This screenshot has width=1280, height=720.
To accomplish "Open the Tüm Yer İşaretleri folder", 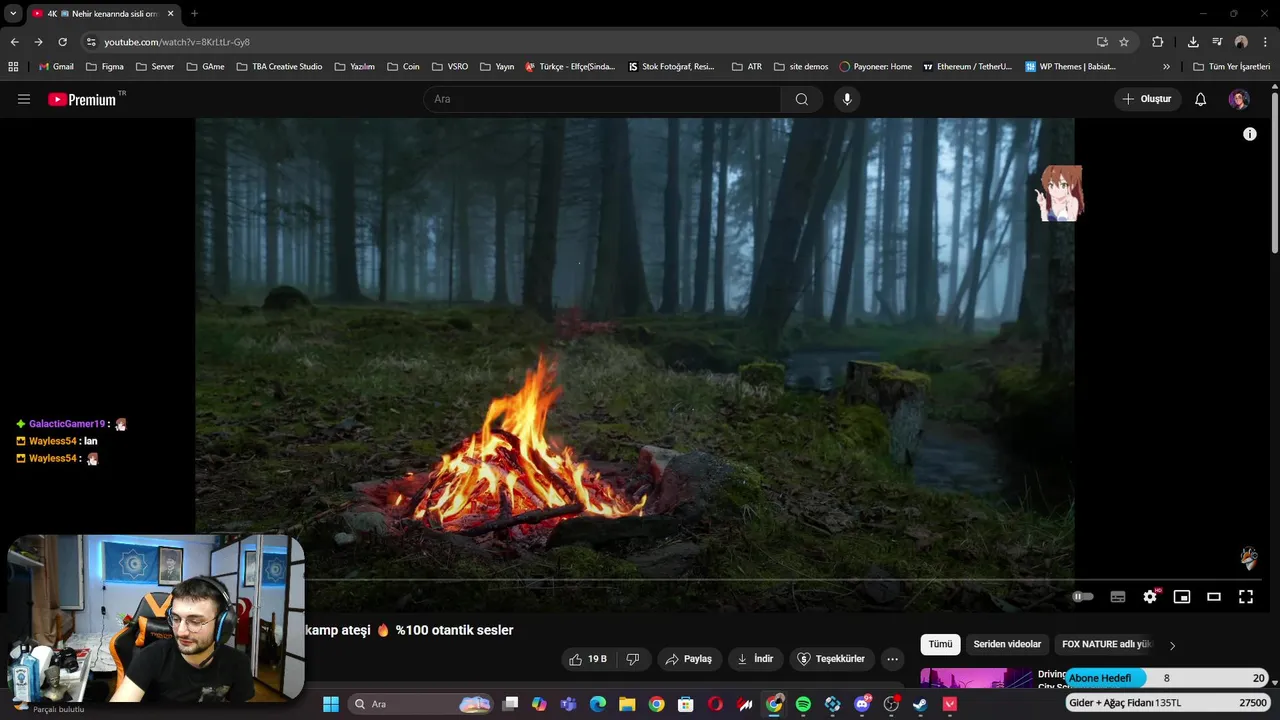I will (x=1231, y=67).
